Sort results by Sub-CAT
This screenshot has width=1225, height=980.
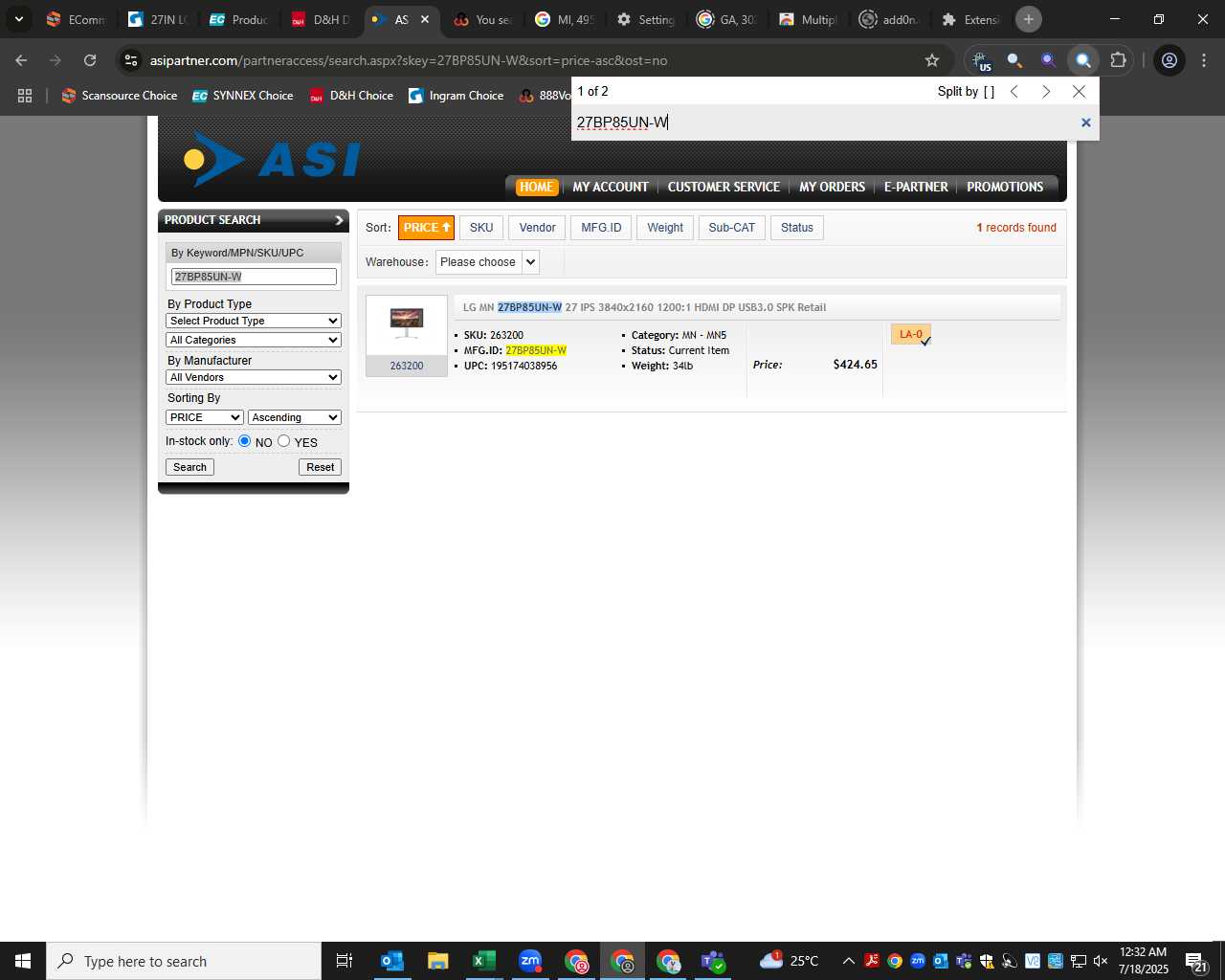(732, 228)
